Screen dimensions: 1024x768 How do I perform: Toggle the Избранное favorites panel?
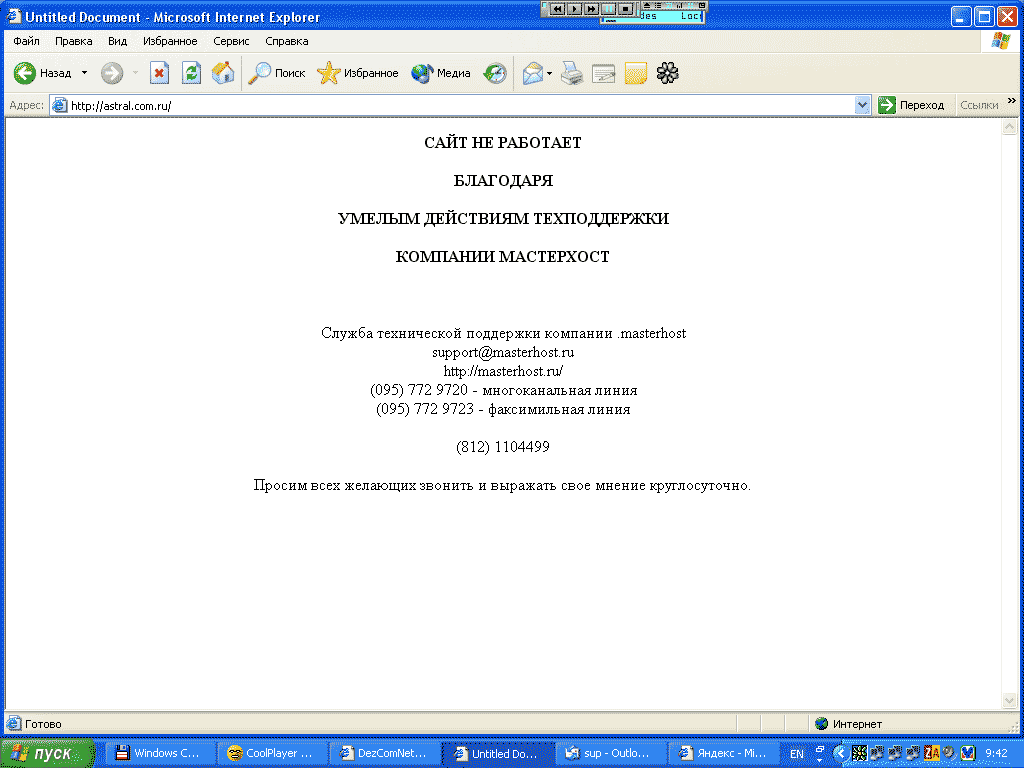point(358,73)
